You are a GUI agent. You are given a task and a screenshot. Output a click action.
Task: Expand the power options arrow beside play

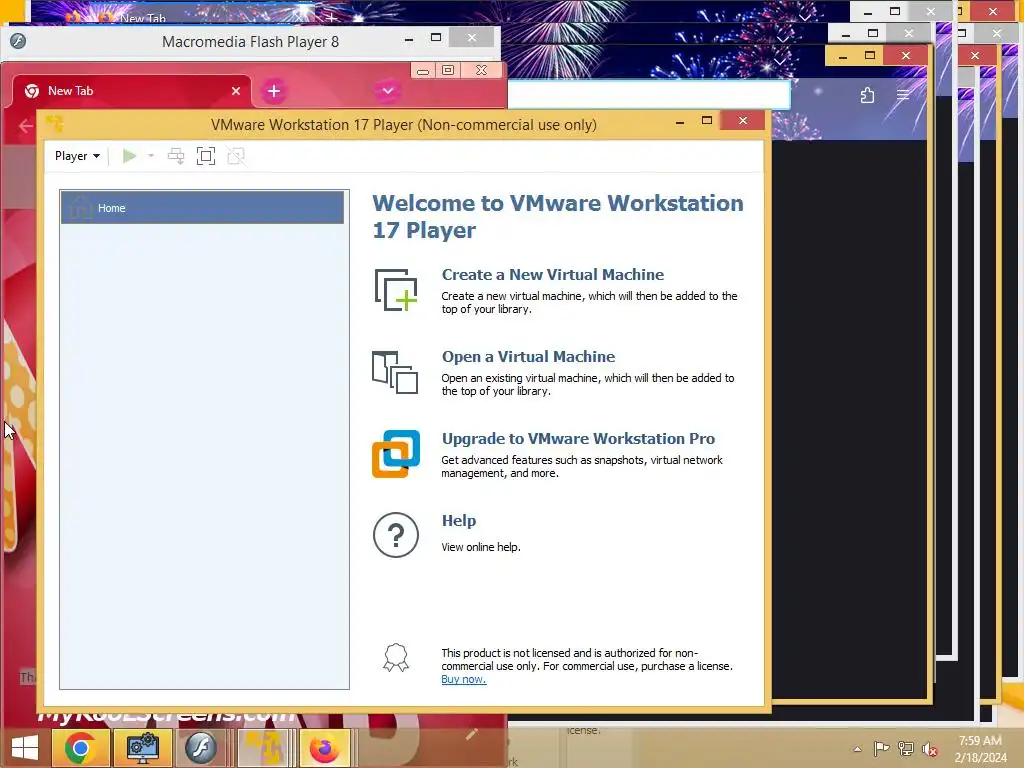click(151, 156)
